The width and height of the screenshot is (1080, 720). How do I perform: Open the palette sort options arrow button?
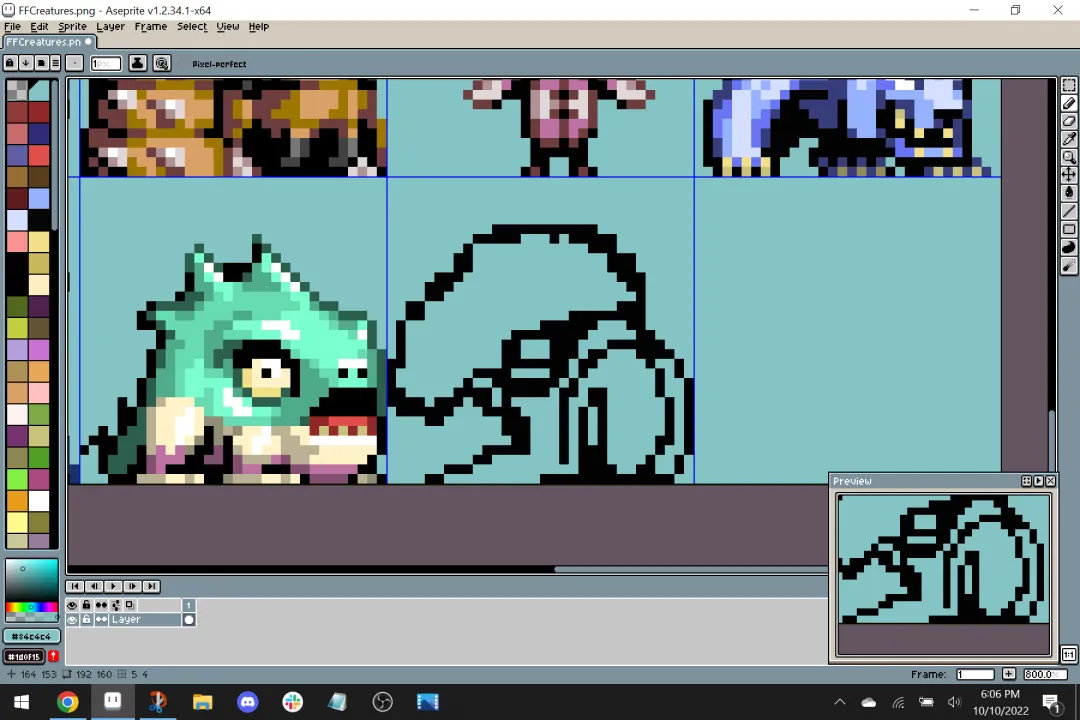point(25,63)
